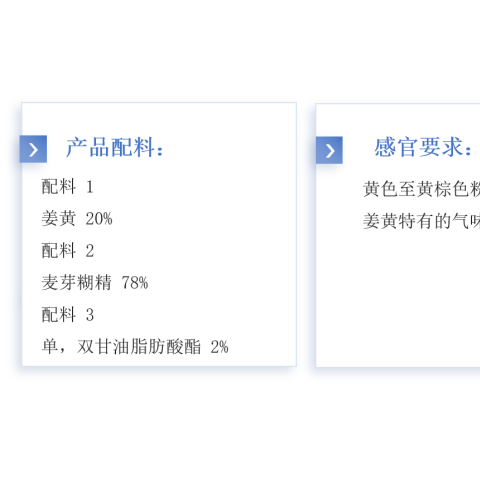Select the 产品配料 heading
480x480 pixels.
tap(115, 147)
